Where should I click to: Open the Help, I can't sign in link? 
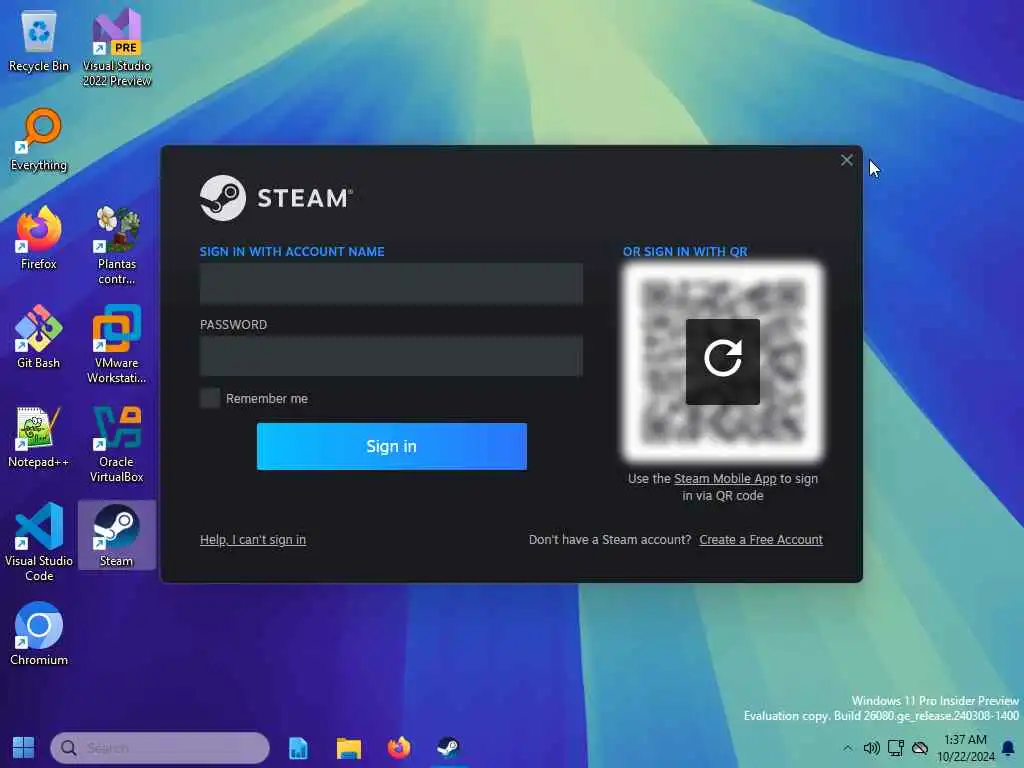click(253, 539)
